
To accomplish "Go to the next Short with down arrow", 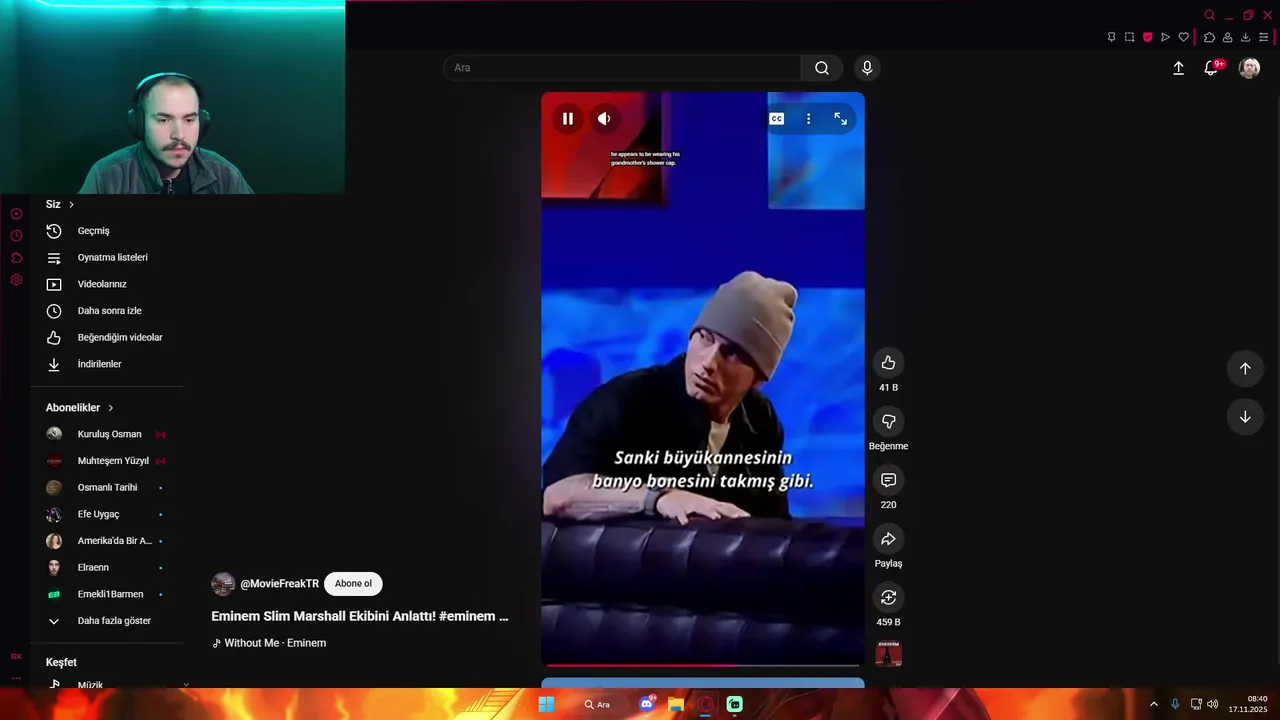I will (x=1245, y=417).
